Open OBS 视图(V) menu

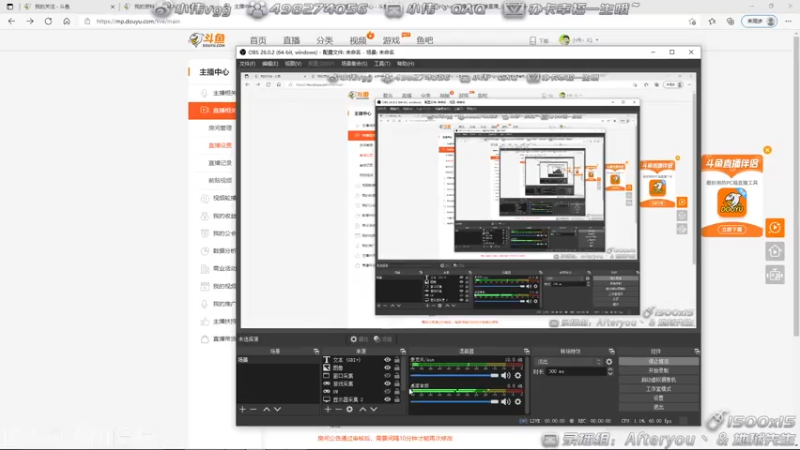click(x=293, y=64)
